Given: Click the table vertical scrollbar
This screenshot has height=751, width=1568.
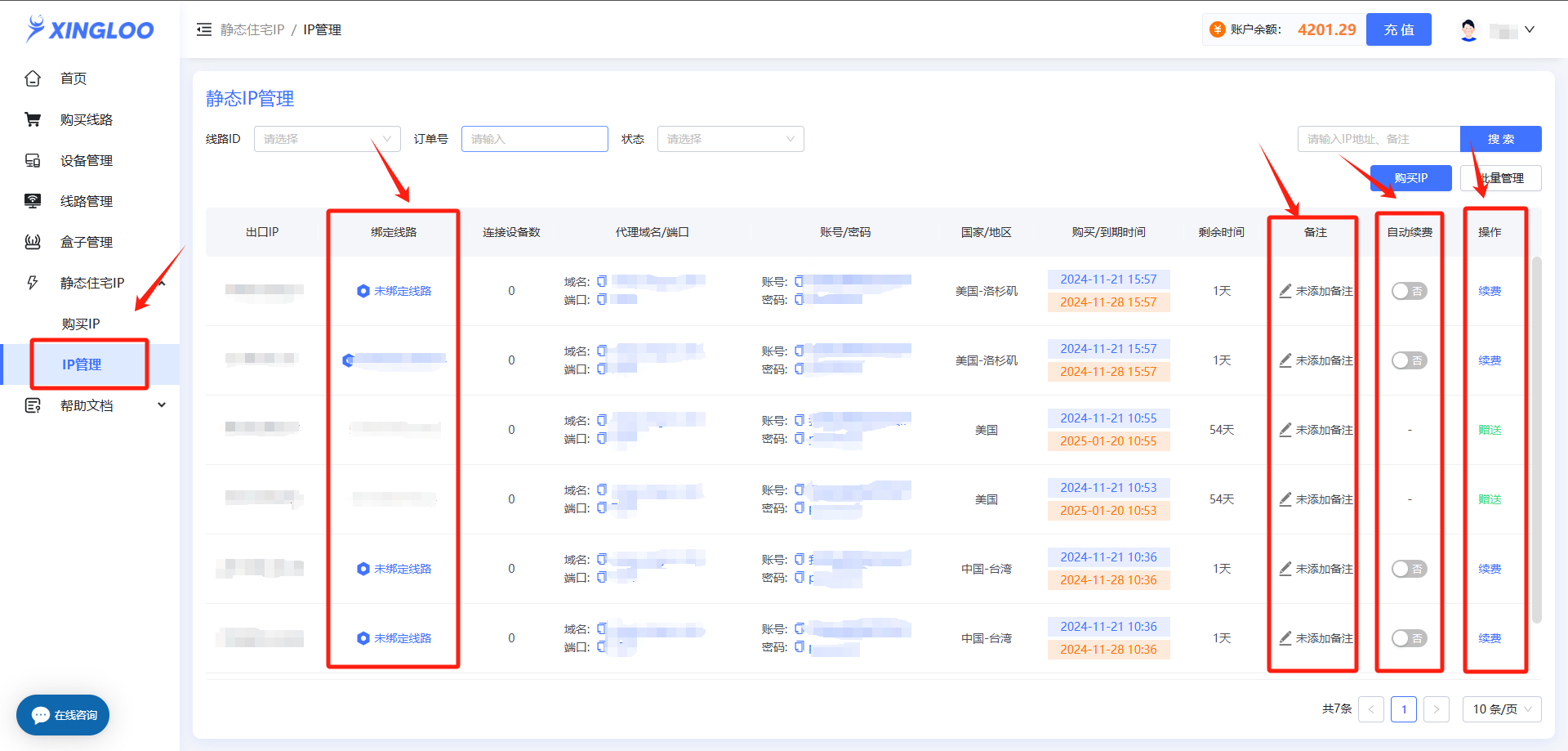Looking at the screenshot, I should (1536, 441).
